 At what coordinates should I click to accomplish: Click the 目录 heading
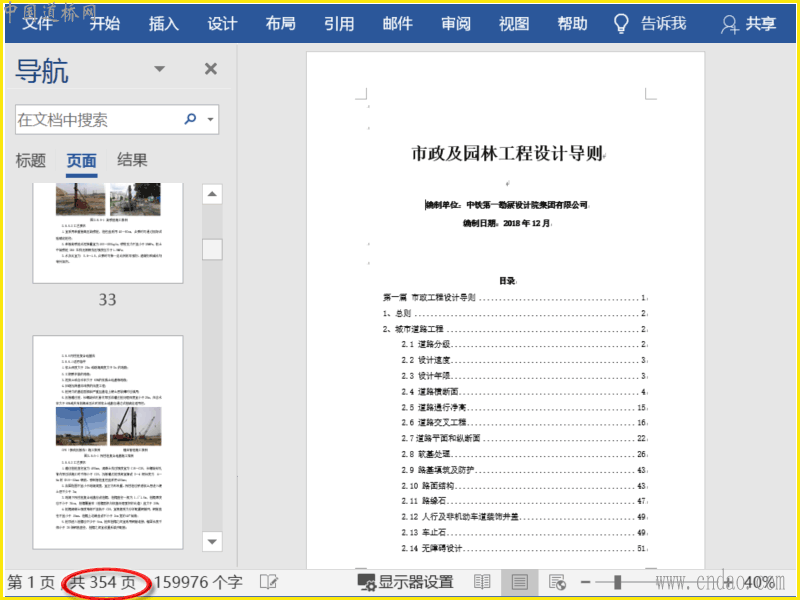point(507,281)
